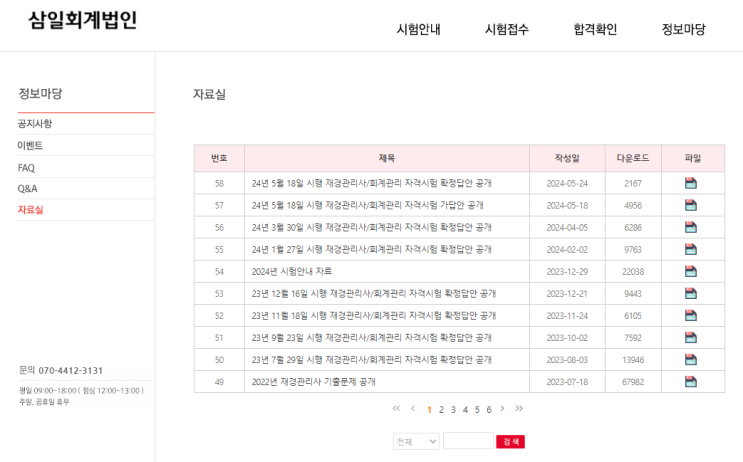The image size is (743, 462).
Task: Click date cell 2024-05-24
Action: (567, 183)
